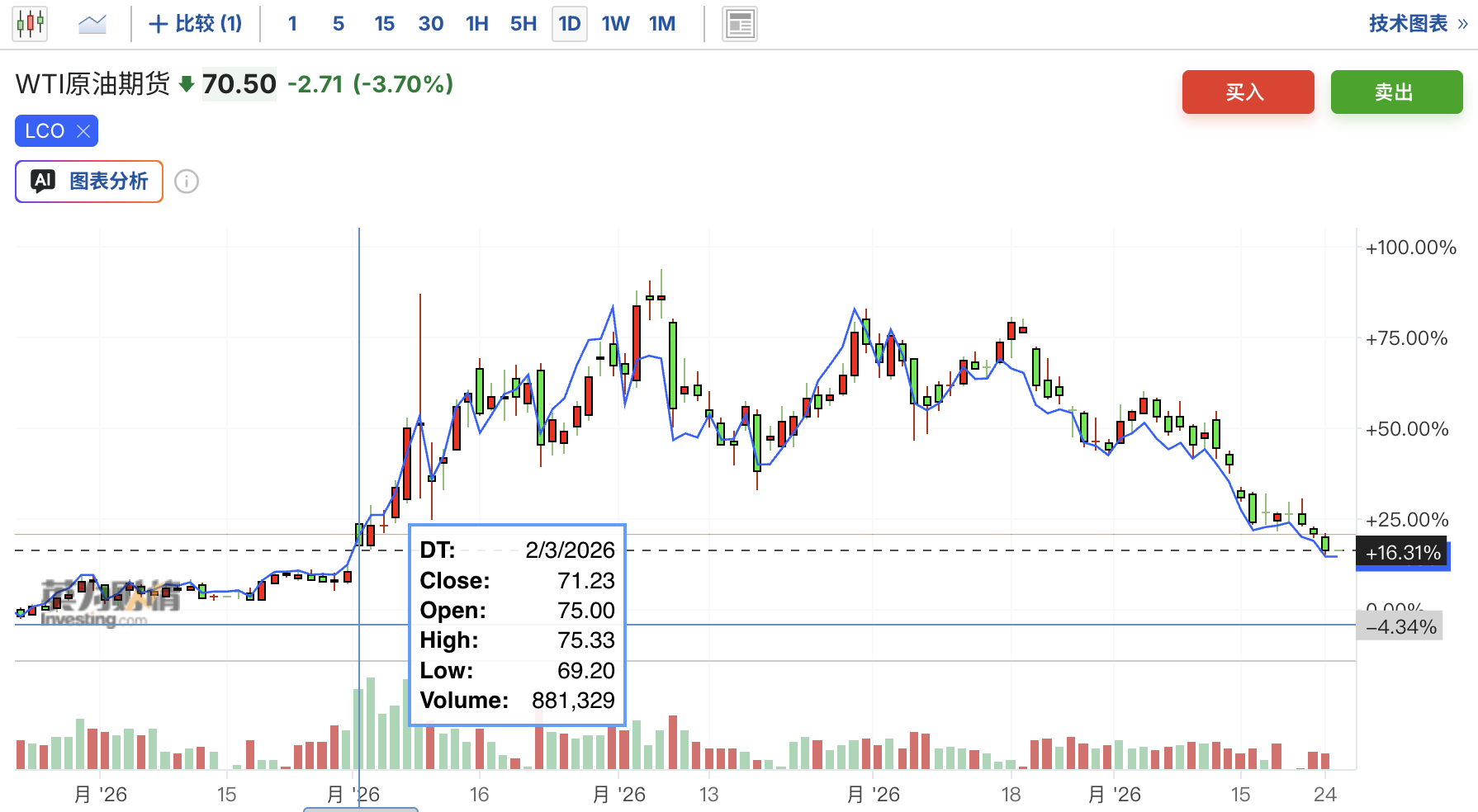The image size is (1478, 812).
Task: Click the red 买入 buy button
Action: coord(1248,92)
